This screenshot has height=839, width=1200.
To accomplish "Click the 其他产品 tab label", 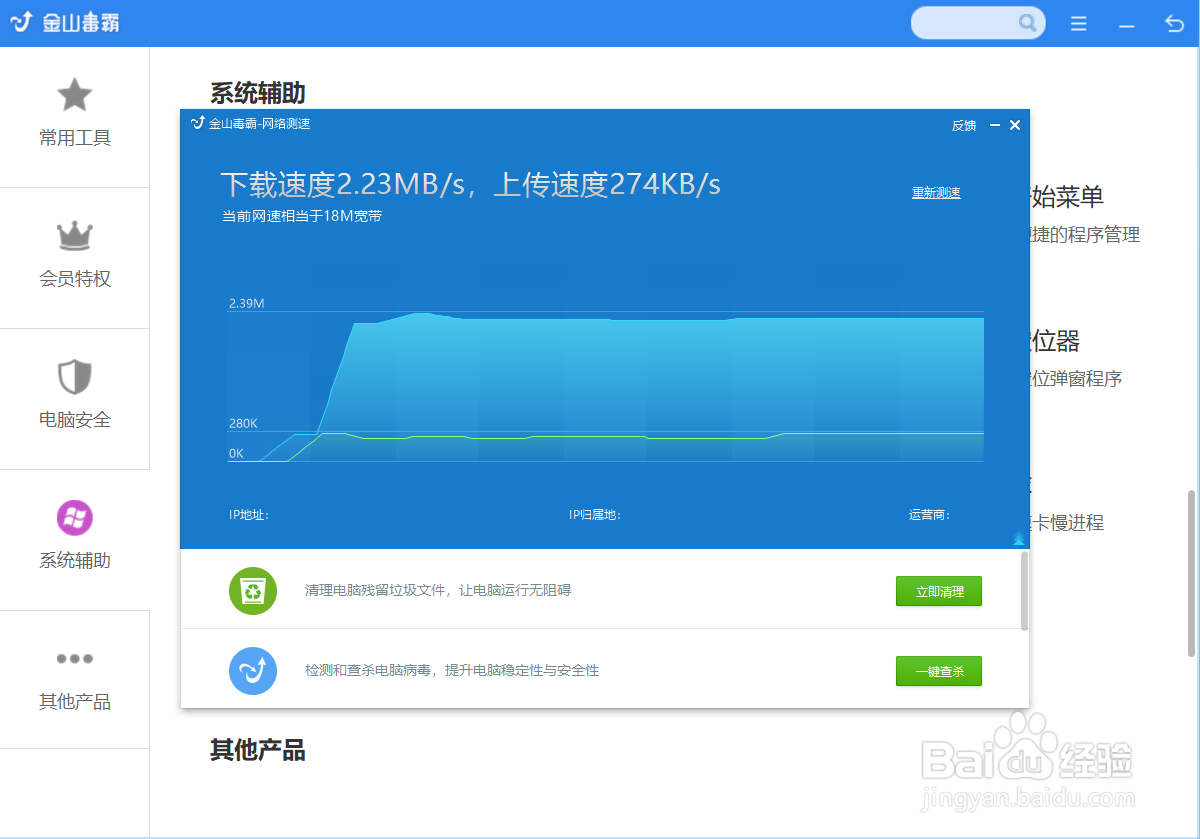I will (x=75, y=702).
